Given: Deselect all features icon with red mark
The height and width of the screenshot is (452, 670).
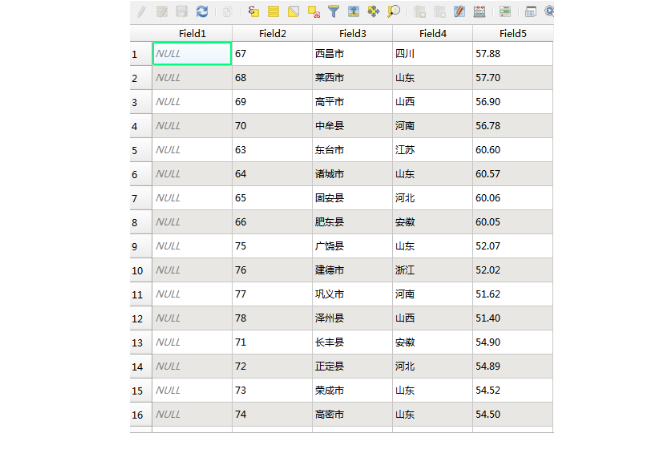Looking at the screenshot, I should 314,12.
